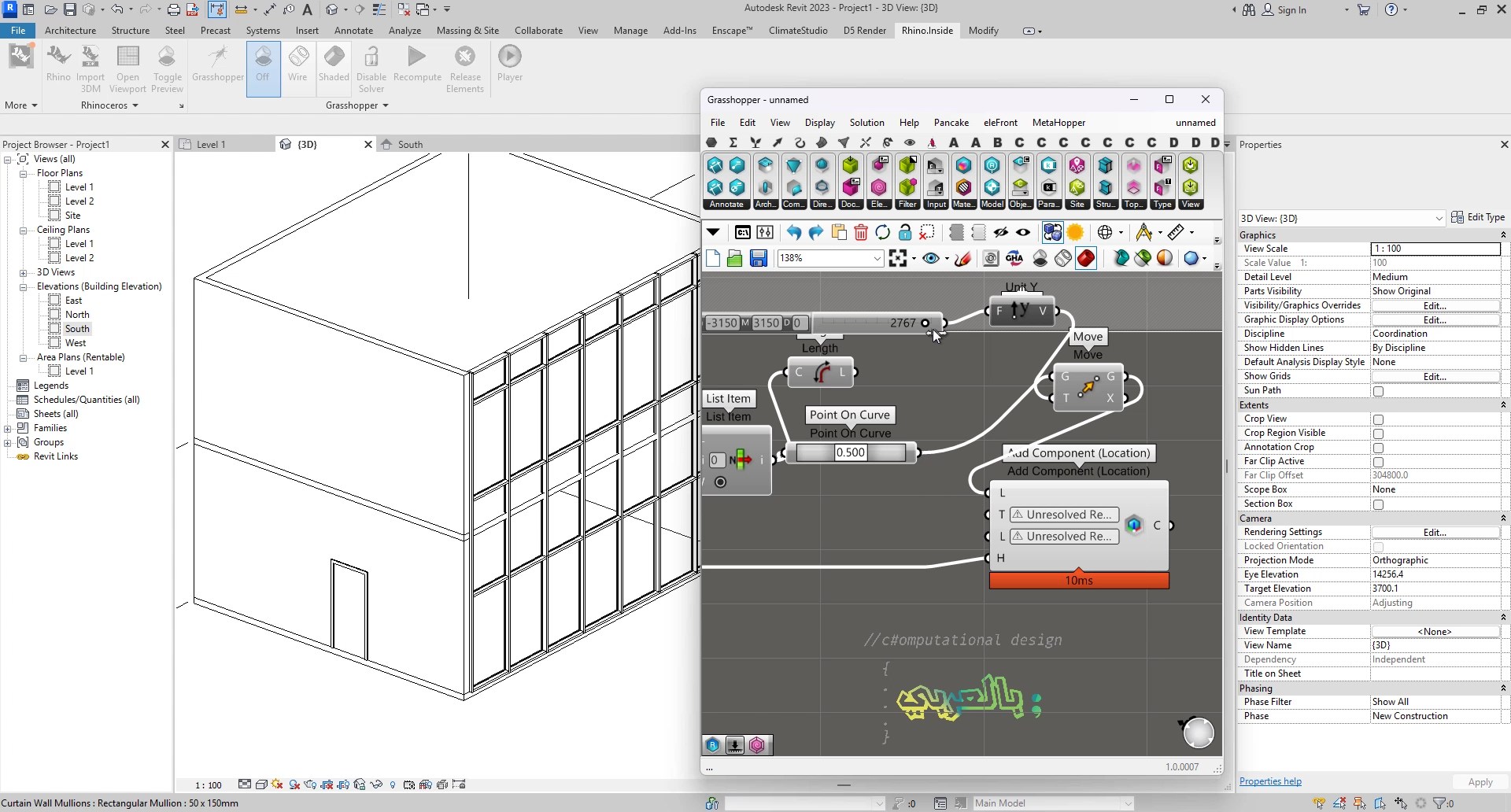1511x812 pixels.
Task: Expand the Families tree node
Action: (8, 428)
